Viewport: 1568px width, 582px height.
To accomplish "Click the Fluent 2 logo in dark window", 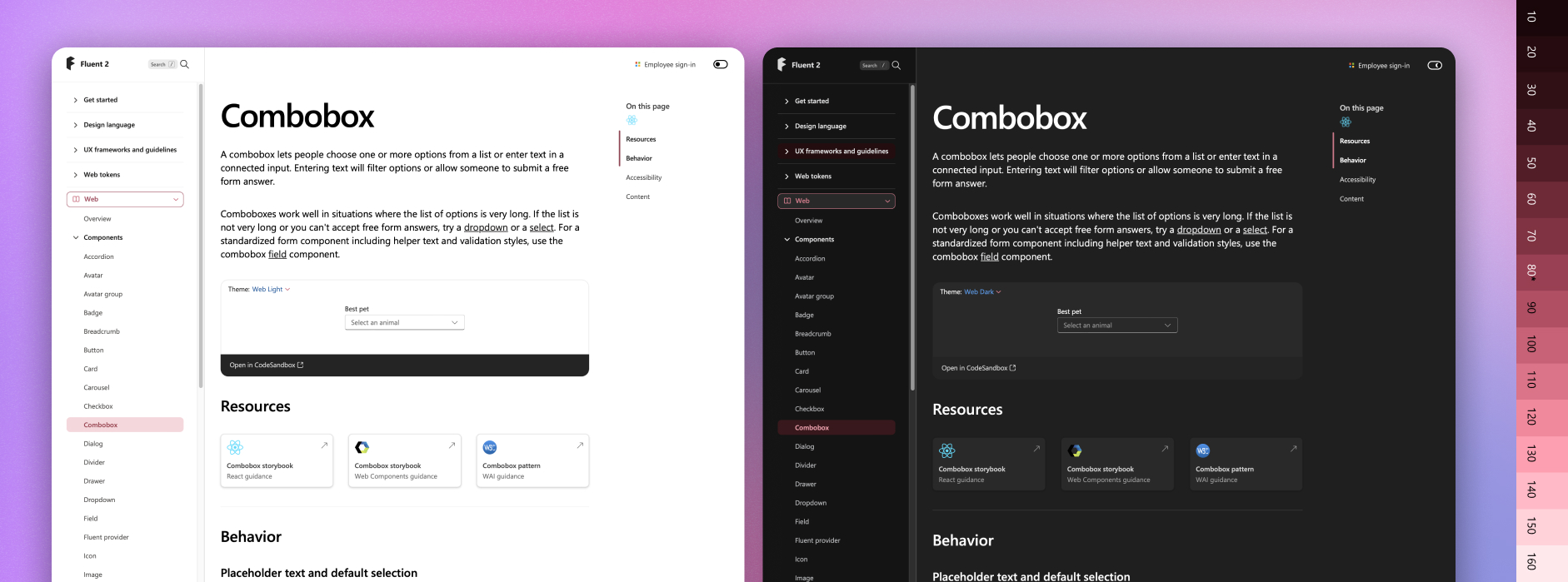I will [x=782, y=64].
